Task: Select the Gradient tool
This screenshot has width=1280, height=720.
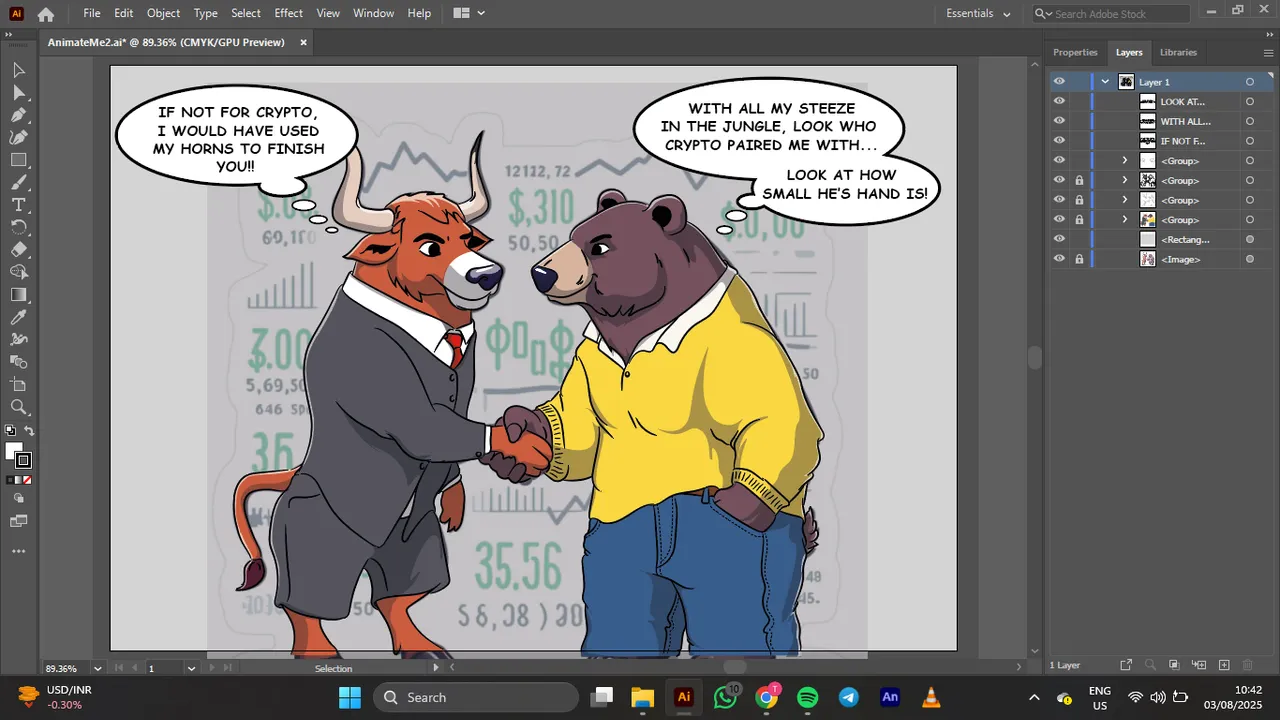Action: click(18, 295)
